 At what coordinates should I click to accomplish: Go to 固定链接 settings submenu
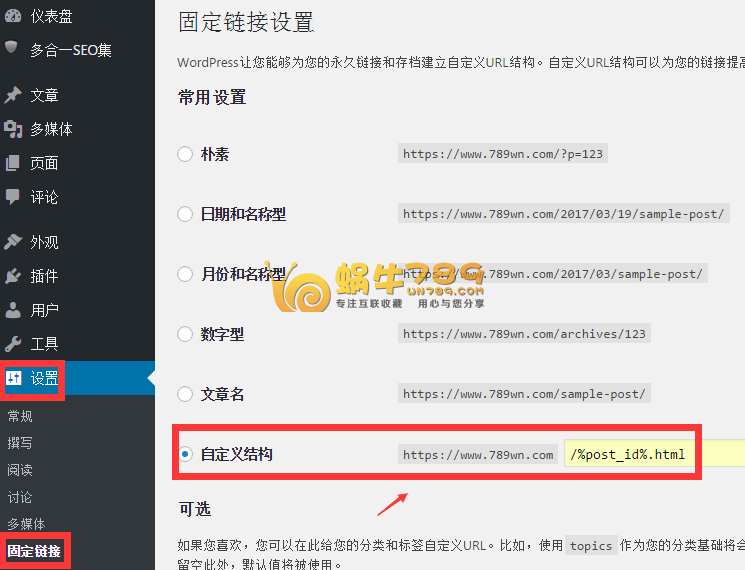click(34, 551)
